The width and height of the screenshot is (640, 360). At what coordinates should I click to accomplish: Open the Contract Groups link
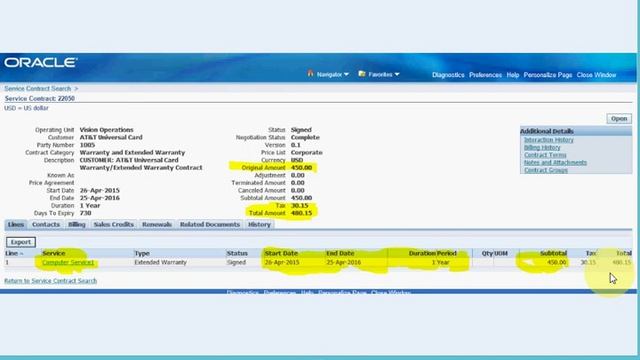point(546,170)
